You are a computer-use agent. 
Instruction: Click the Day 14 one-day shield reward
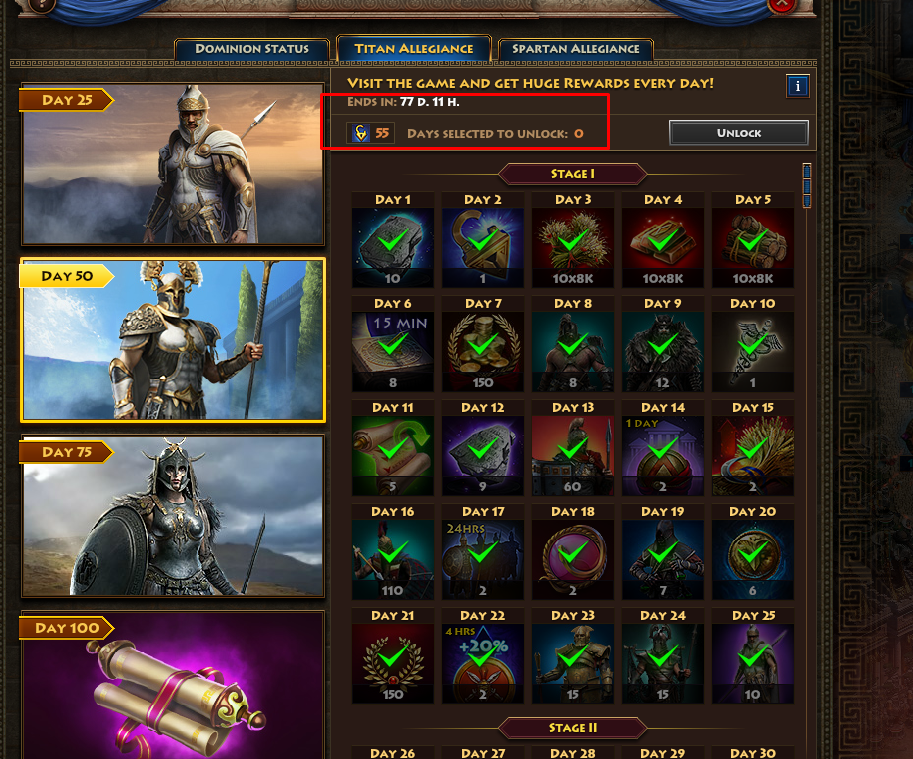click(663, 456)
